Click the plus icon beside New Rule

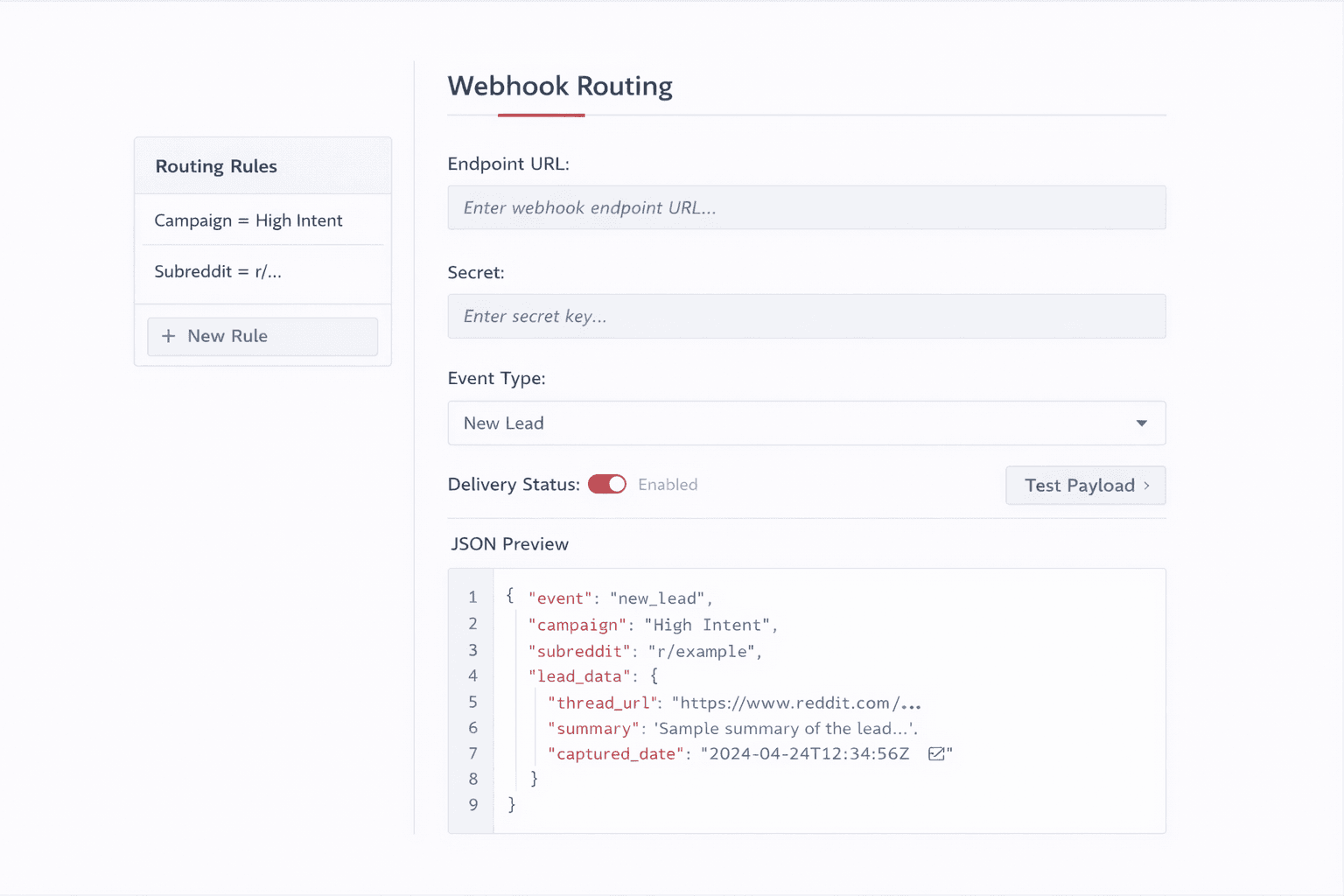[x=168, y=336]
